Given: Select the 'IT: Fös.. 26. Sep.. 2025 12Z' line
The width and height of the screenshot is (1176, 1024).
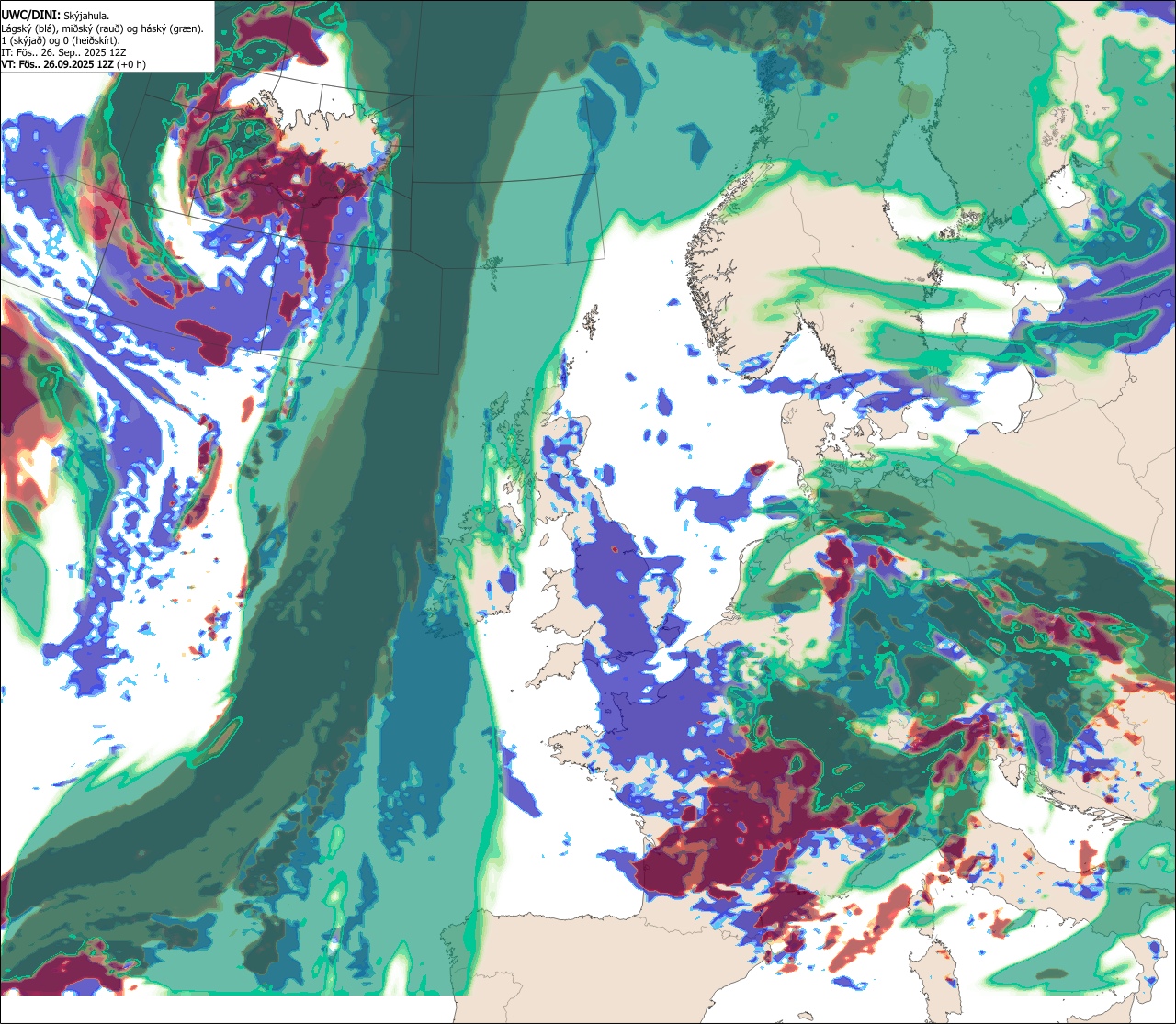Looking at the screenshot, I should tap(64, 52).
